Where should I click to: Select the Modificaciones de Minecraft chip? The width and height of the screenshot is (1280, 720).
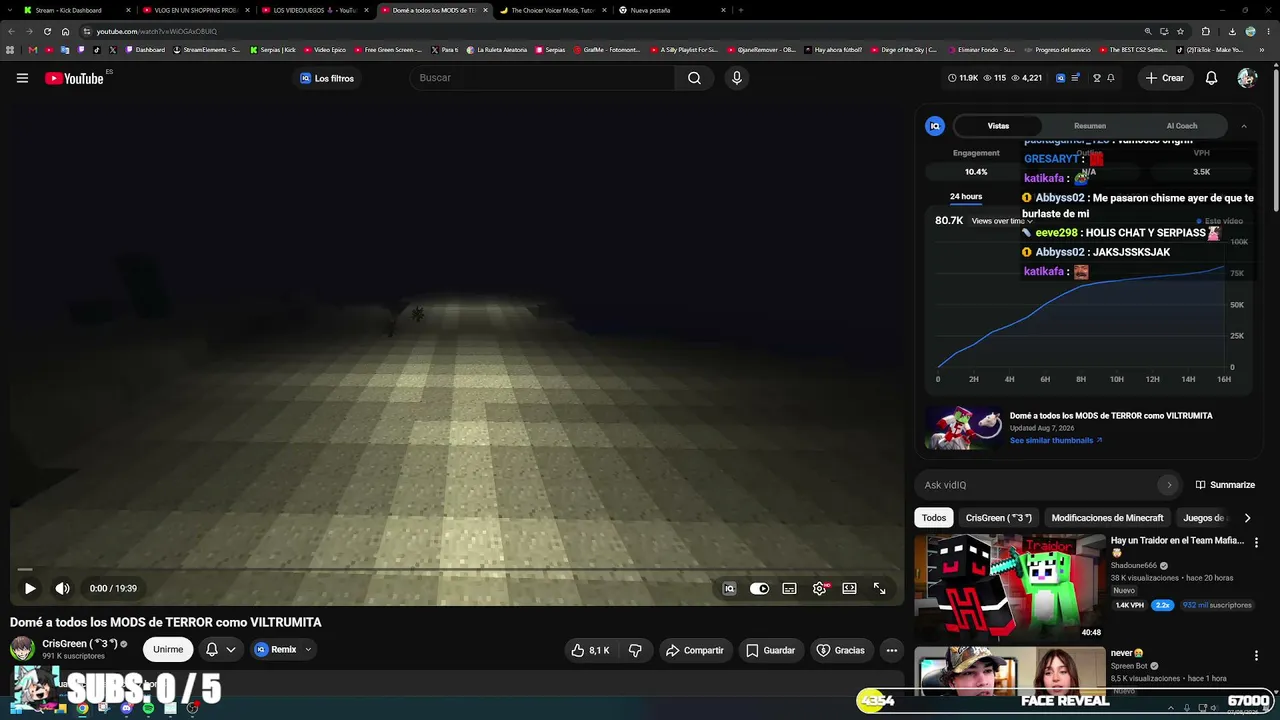pyautogui.click(x=1107, y=518)
